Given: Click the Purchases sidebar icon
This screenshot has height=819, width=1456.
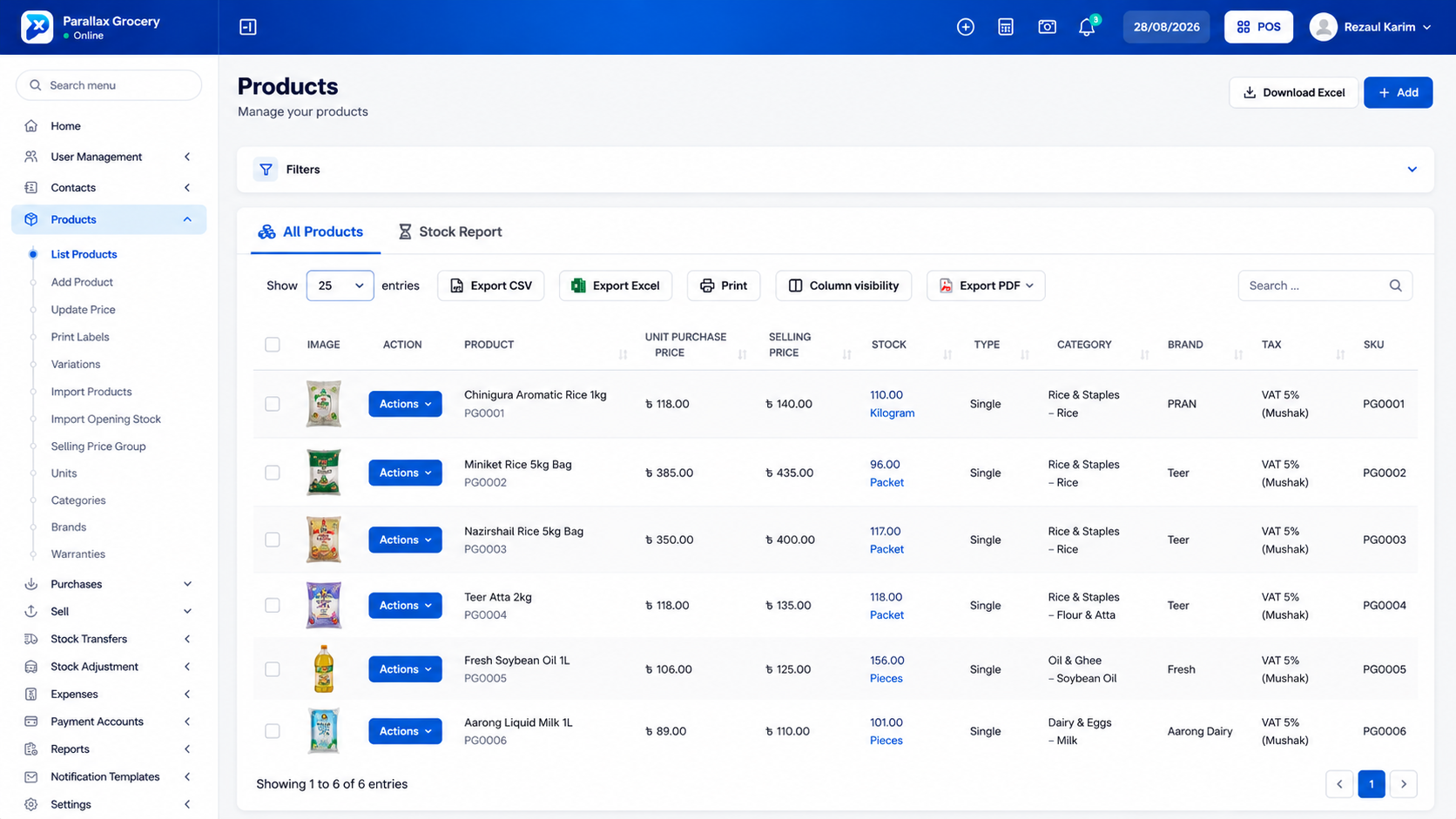Looking at the screenshot, I should pyautogui.click(x=31, y=584).
